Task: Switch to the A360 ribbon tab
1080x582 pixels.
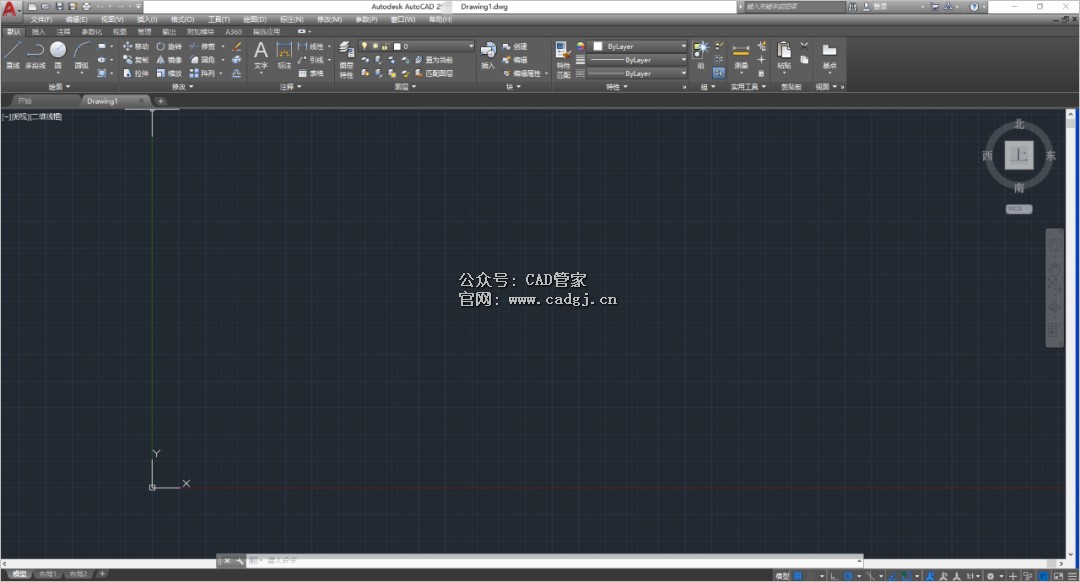Action: [x=233, y=32]
